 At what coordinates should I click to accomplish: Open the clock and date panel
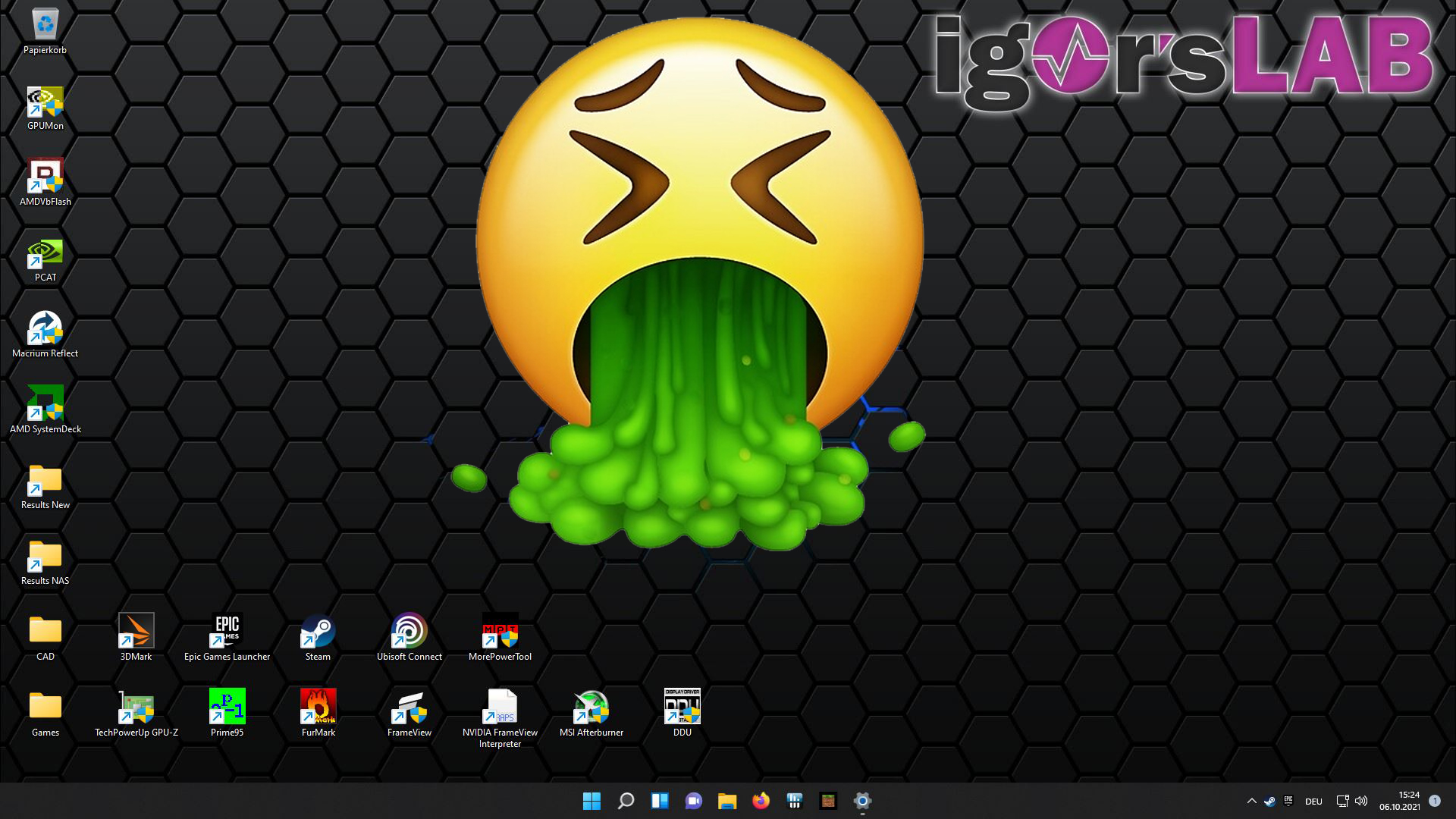[x=1400, y=801]
